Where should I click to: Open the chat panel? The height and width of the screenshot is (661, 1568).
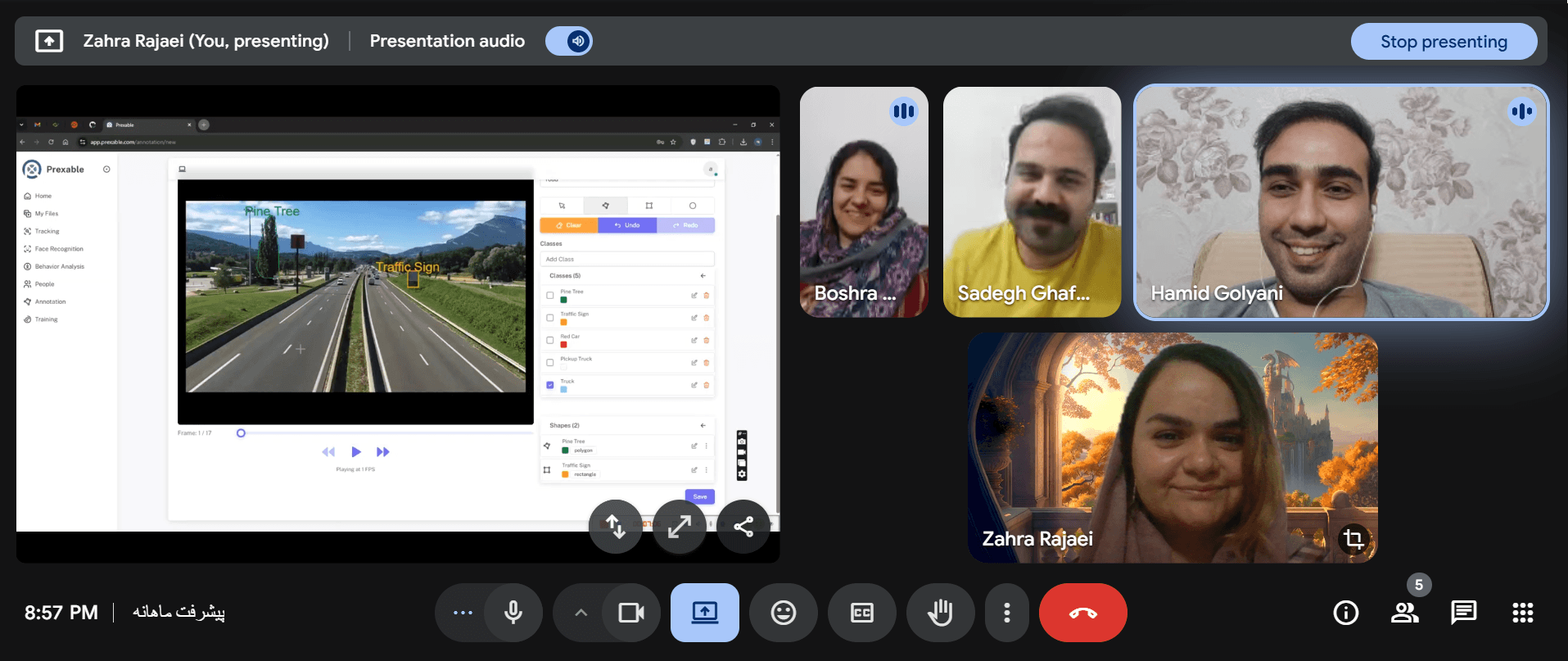pyautogui.click(x=1463, y=613)
